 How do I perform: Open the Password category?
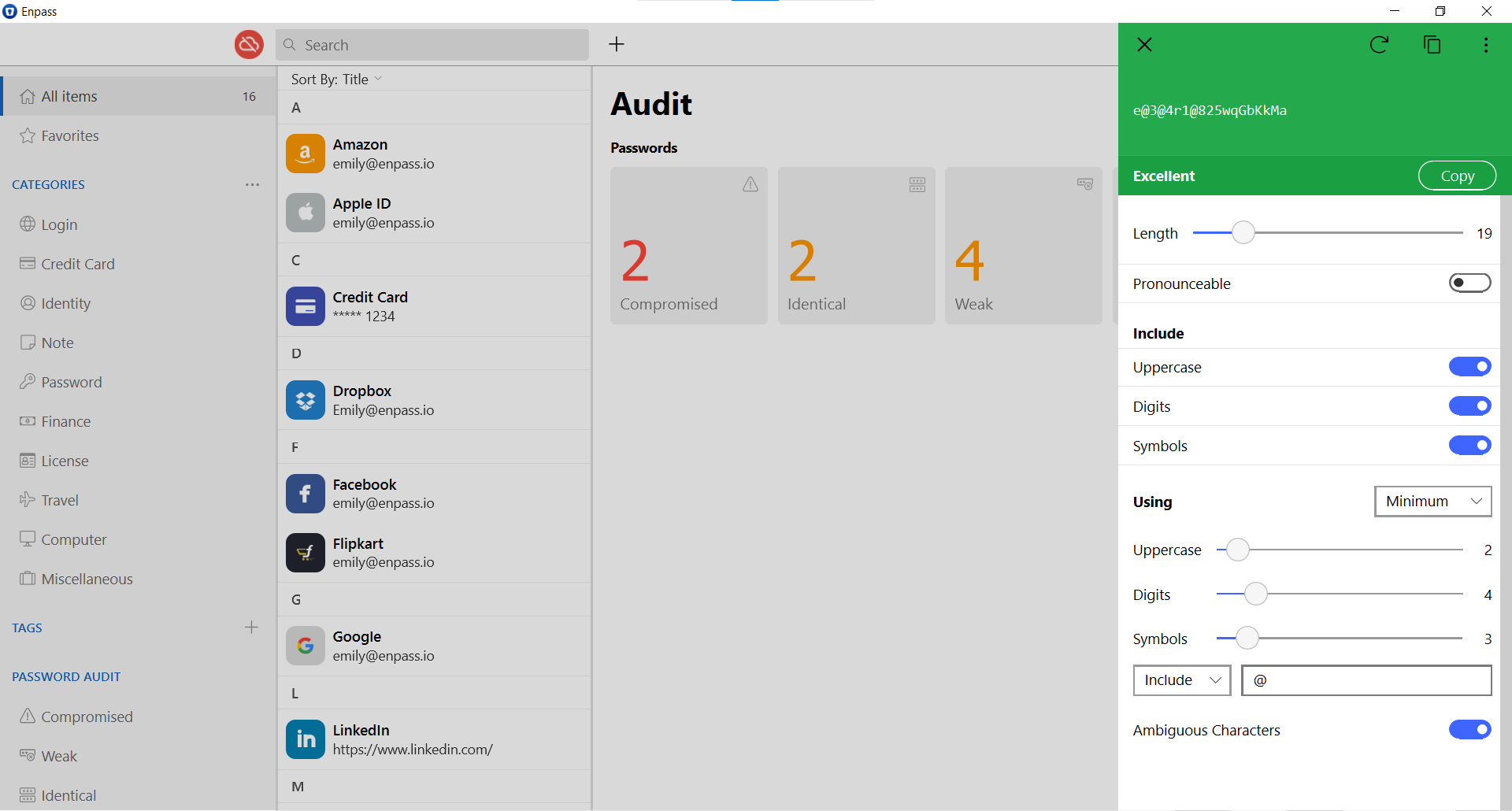coord(139,382)
